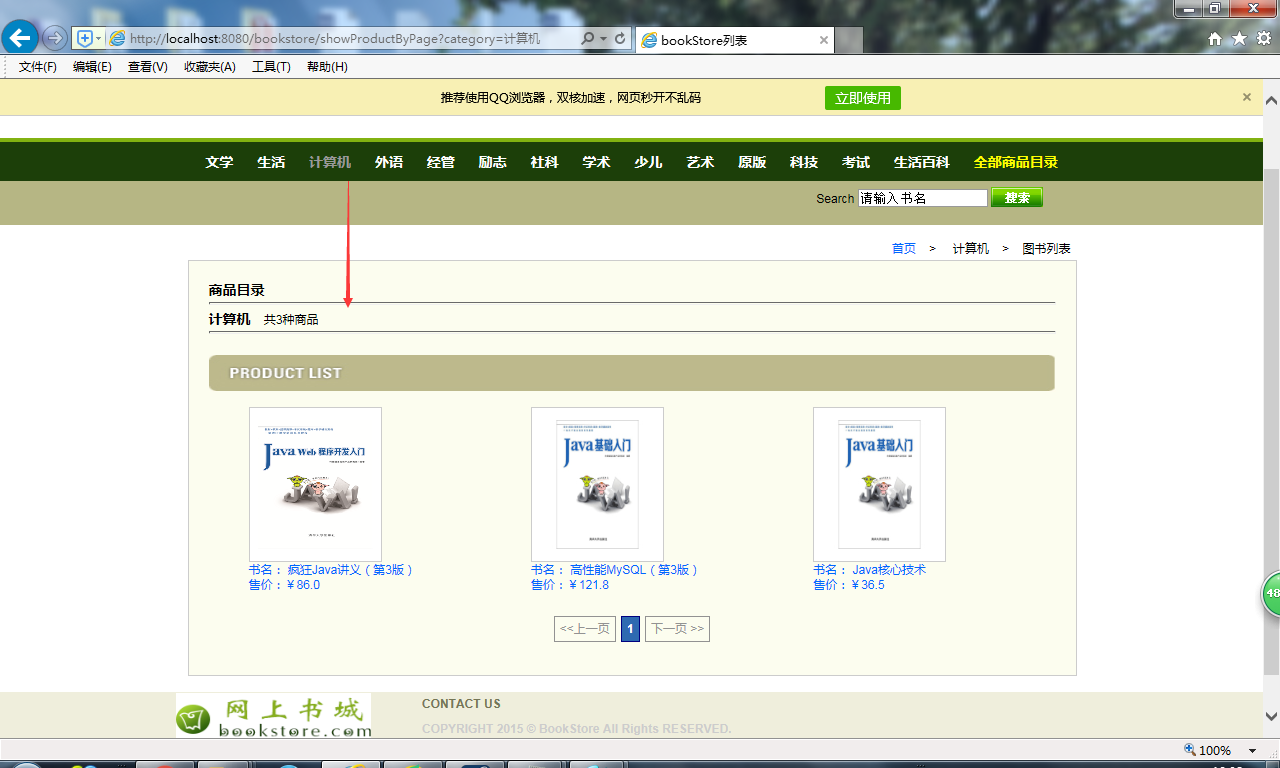
Task: Open the 100% zoom level dropdown
Action: tap(1252, 751)
